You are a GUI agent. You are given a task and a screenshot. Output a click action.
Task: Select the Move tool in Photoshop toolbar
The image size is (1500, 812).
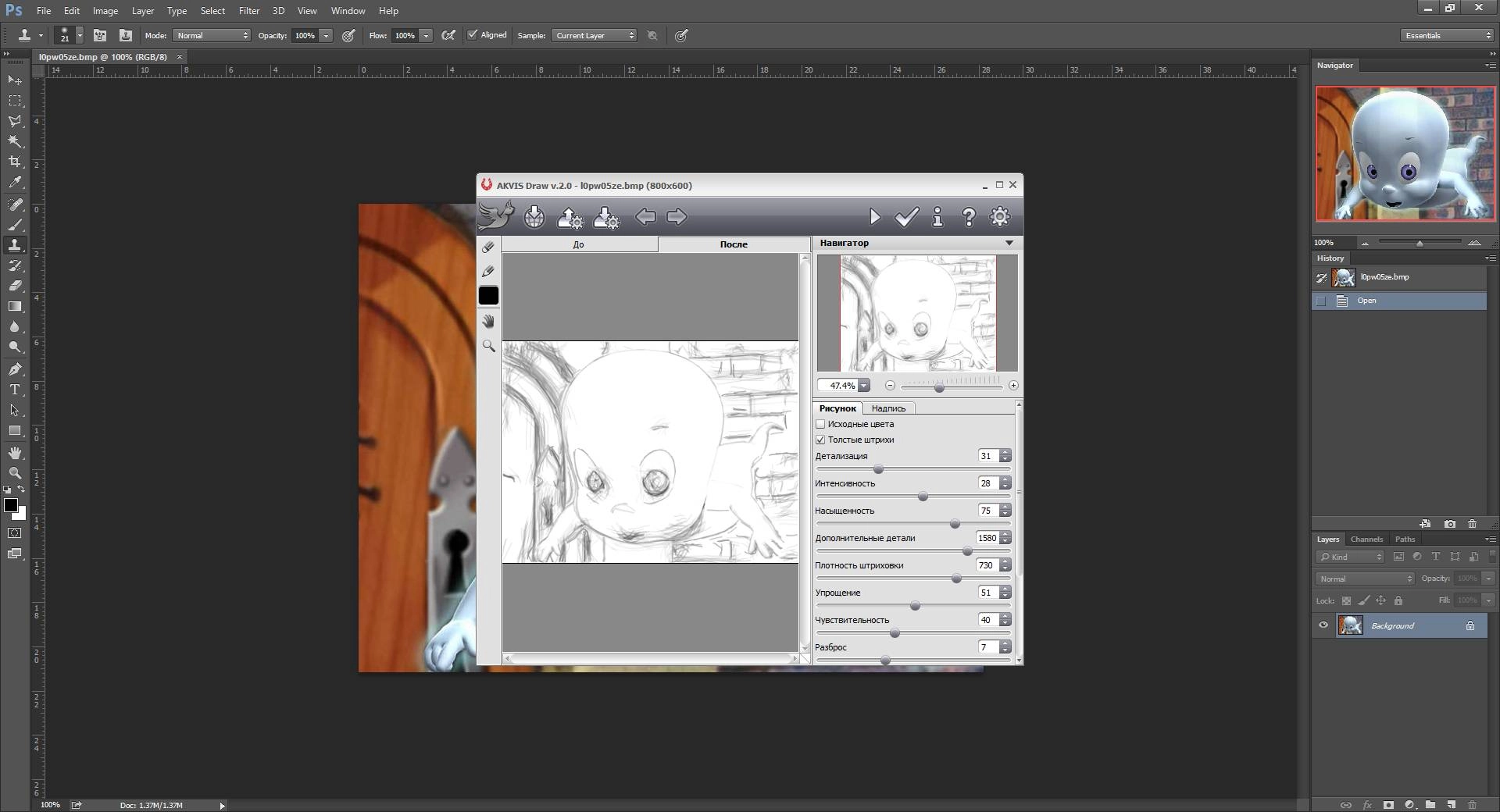(x=15, y=80)
